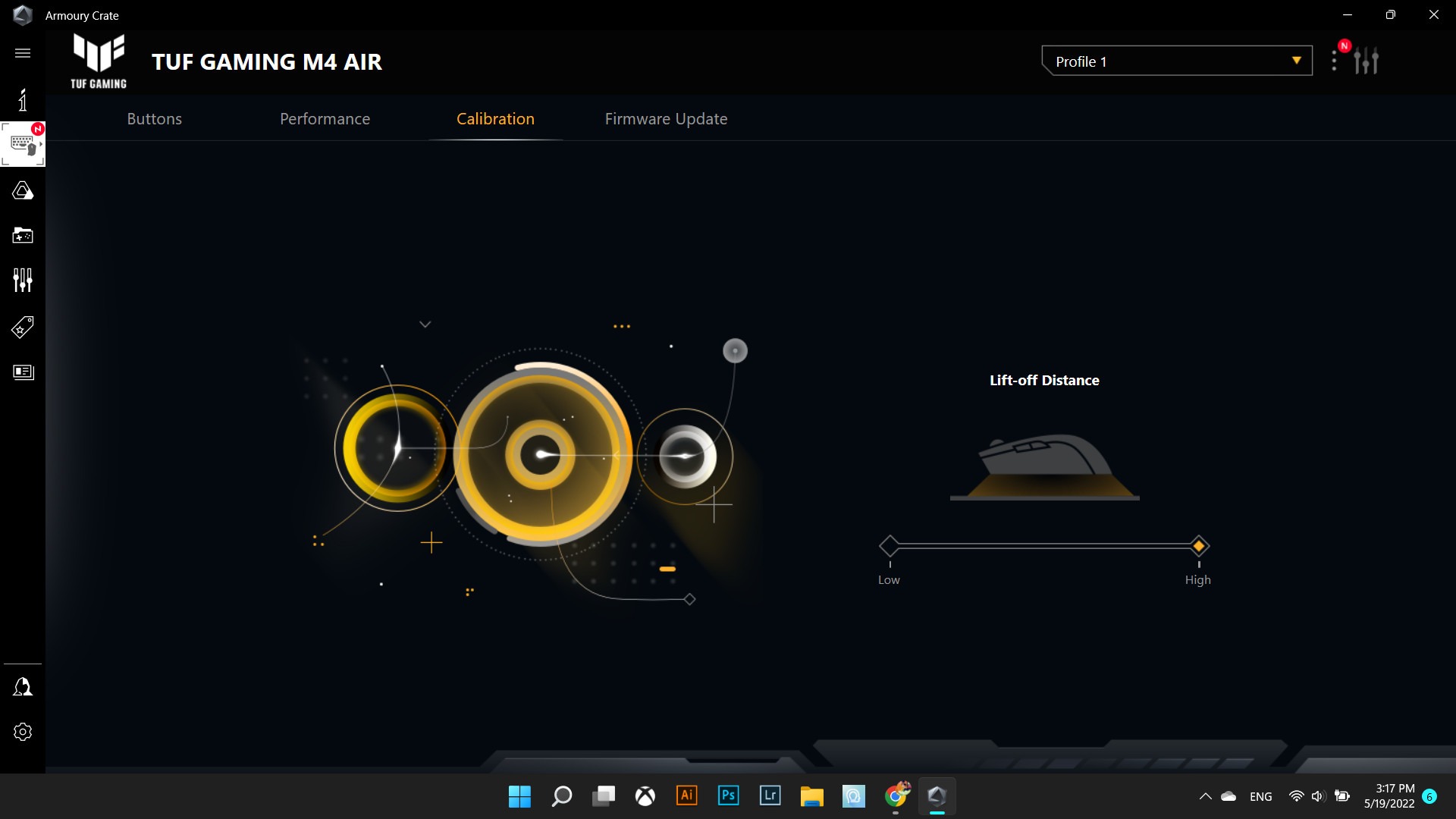The width and height of the screenshot is (1456, 819).
Task: Open User Center profile icon
Action: click(23, 687)
